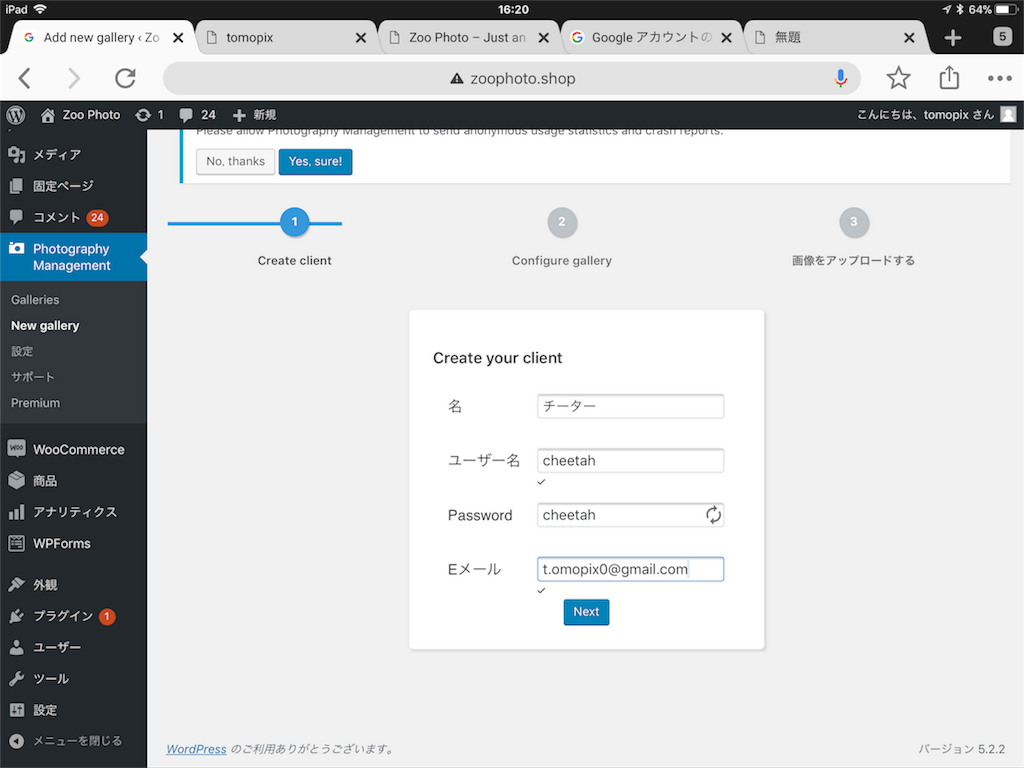The image size is (1024, 768).
Task: Tap the microphone voice search icon
Action: [840, 78]
